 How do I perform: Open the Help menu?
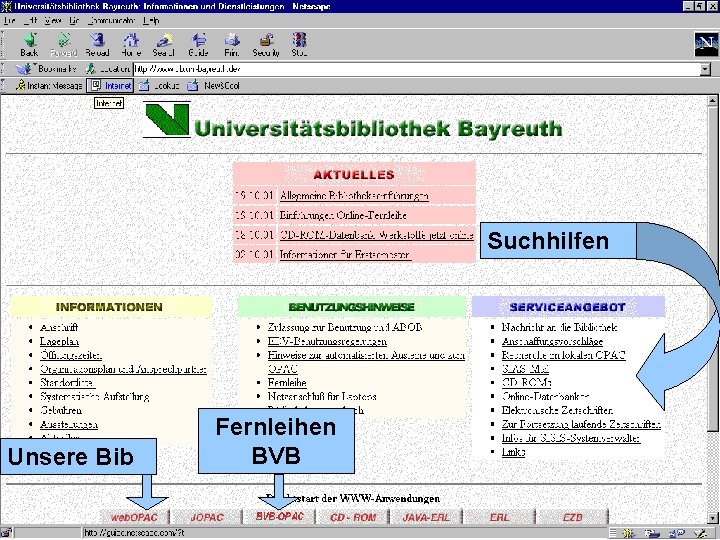point(151,21)
